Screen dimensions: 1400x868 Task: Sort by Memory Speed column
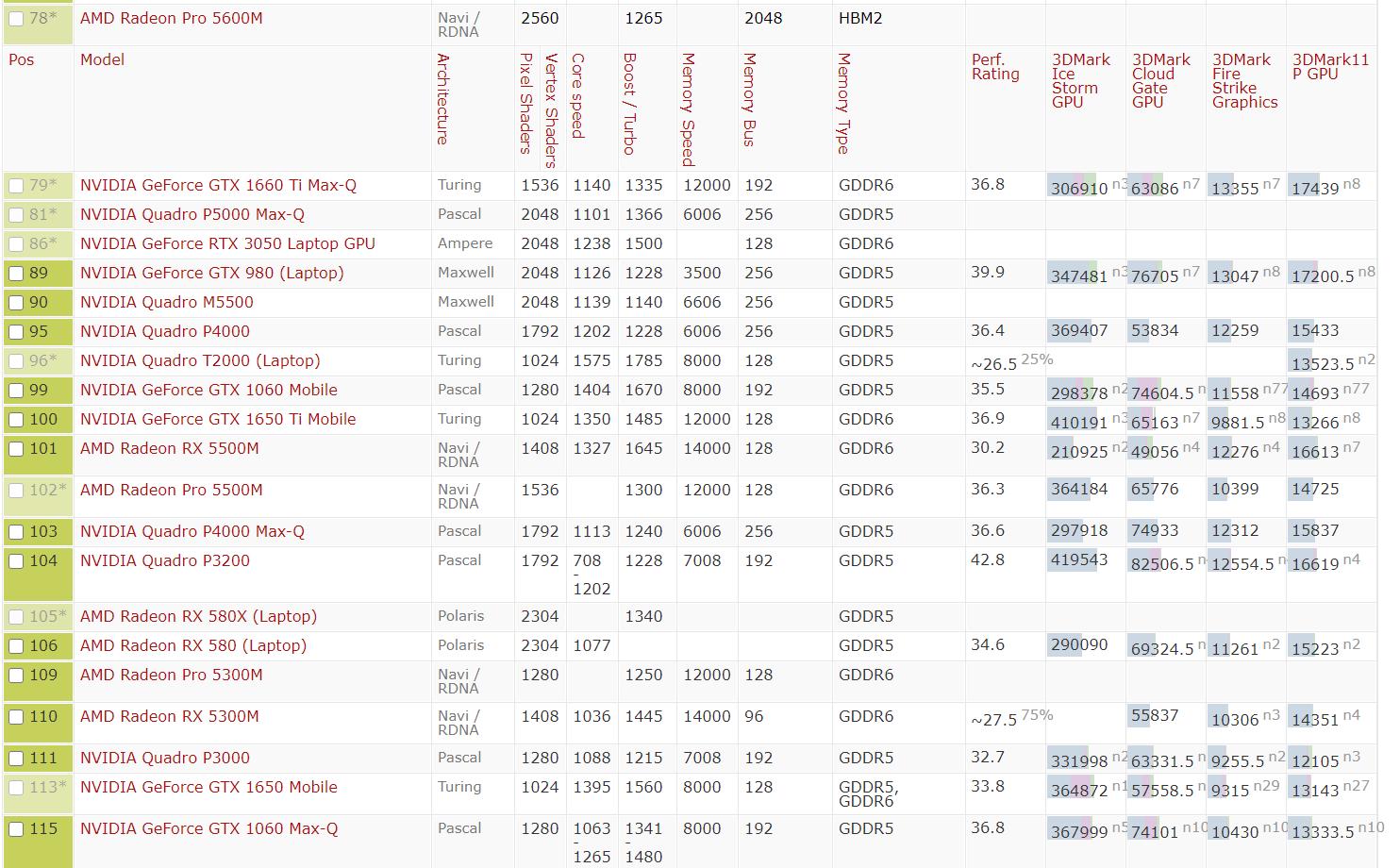(689, 109)
